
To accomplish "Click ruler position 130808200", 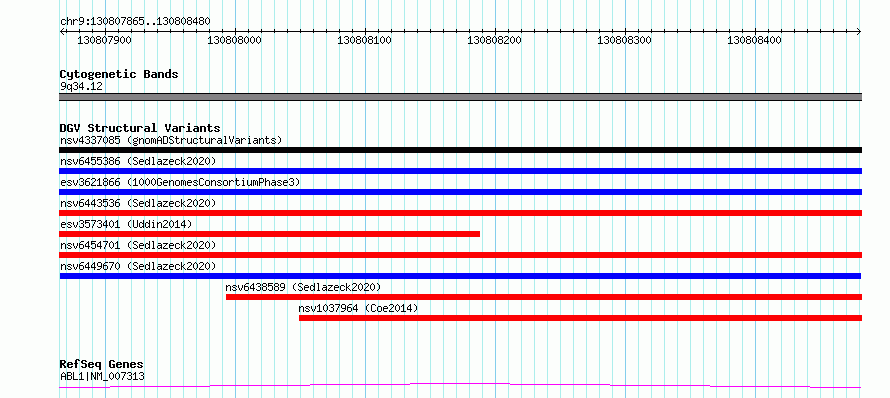I will point(494,40).
